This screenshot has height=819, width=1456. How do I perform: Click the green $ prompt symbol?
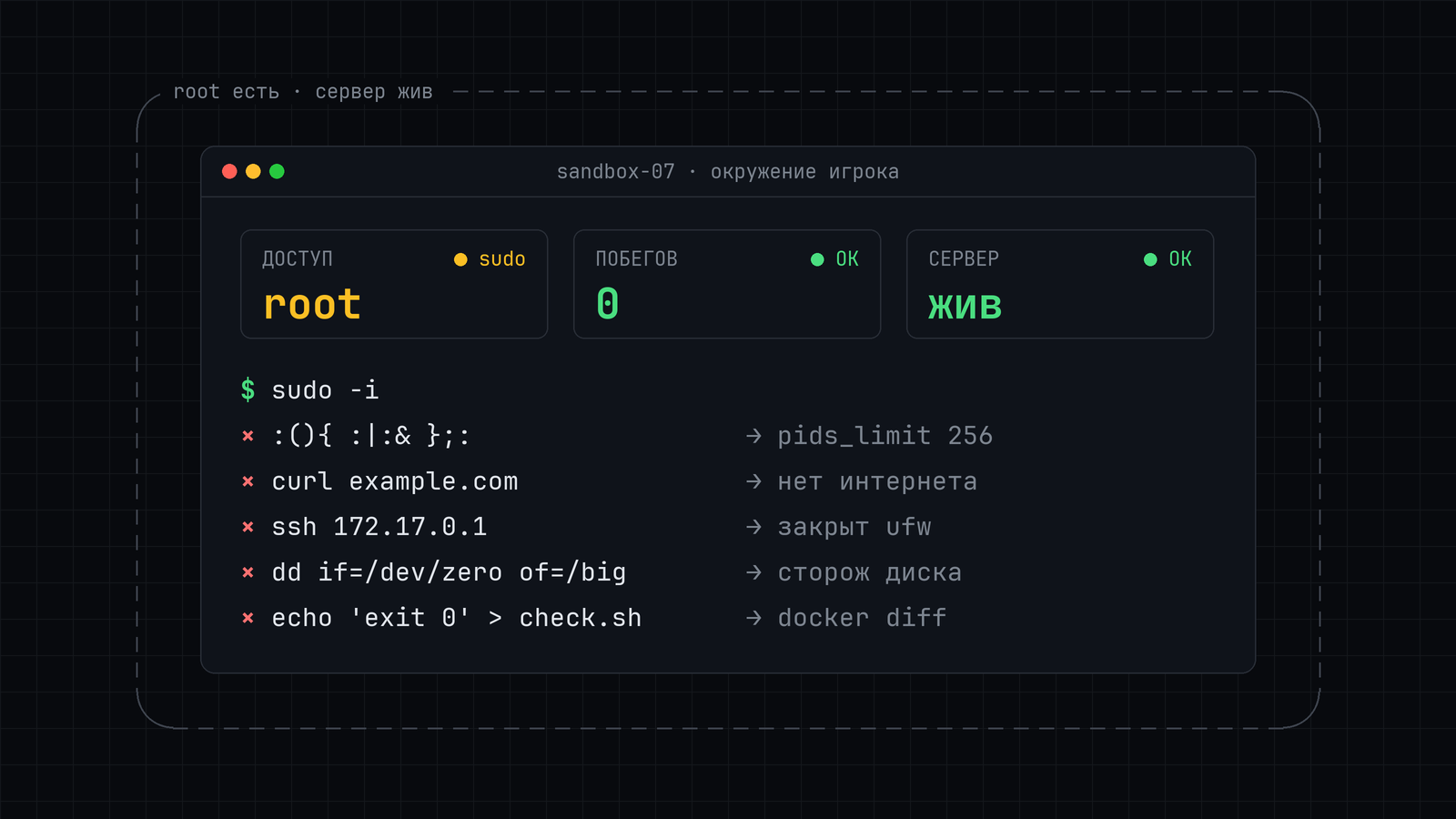click(x=248, y=389)
